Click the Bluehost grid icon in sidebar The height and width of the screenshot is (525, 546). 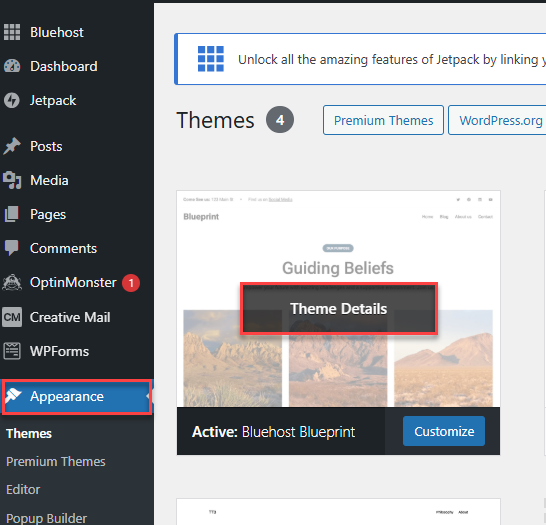point(12,32)
